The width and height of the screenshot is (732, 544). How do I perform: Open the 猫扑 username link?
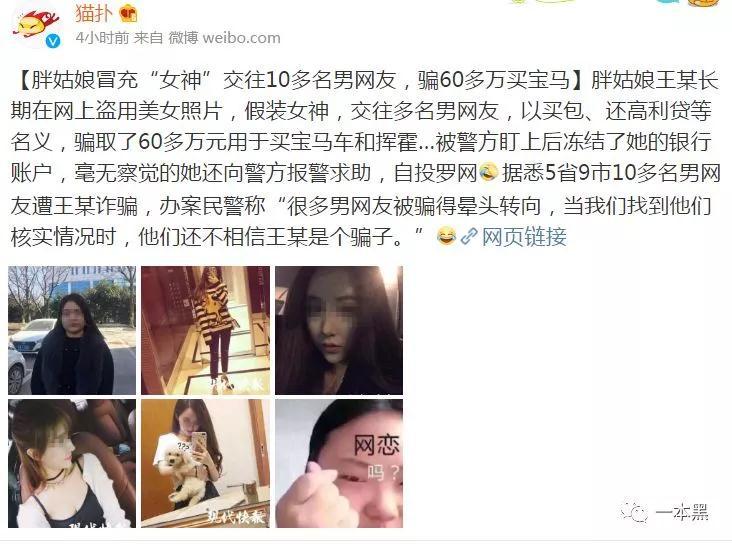(x=94, y=13)
